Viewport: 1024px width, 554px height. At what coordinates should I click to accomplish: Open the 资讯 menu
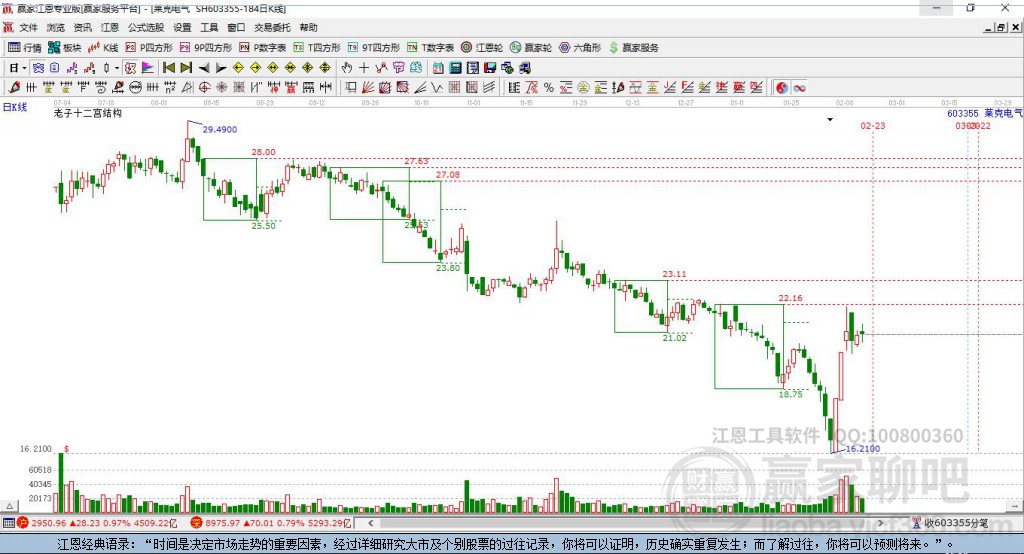[x=82, y=27]
